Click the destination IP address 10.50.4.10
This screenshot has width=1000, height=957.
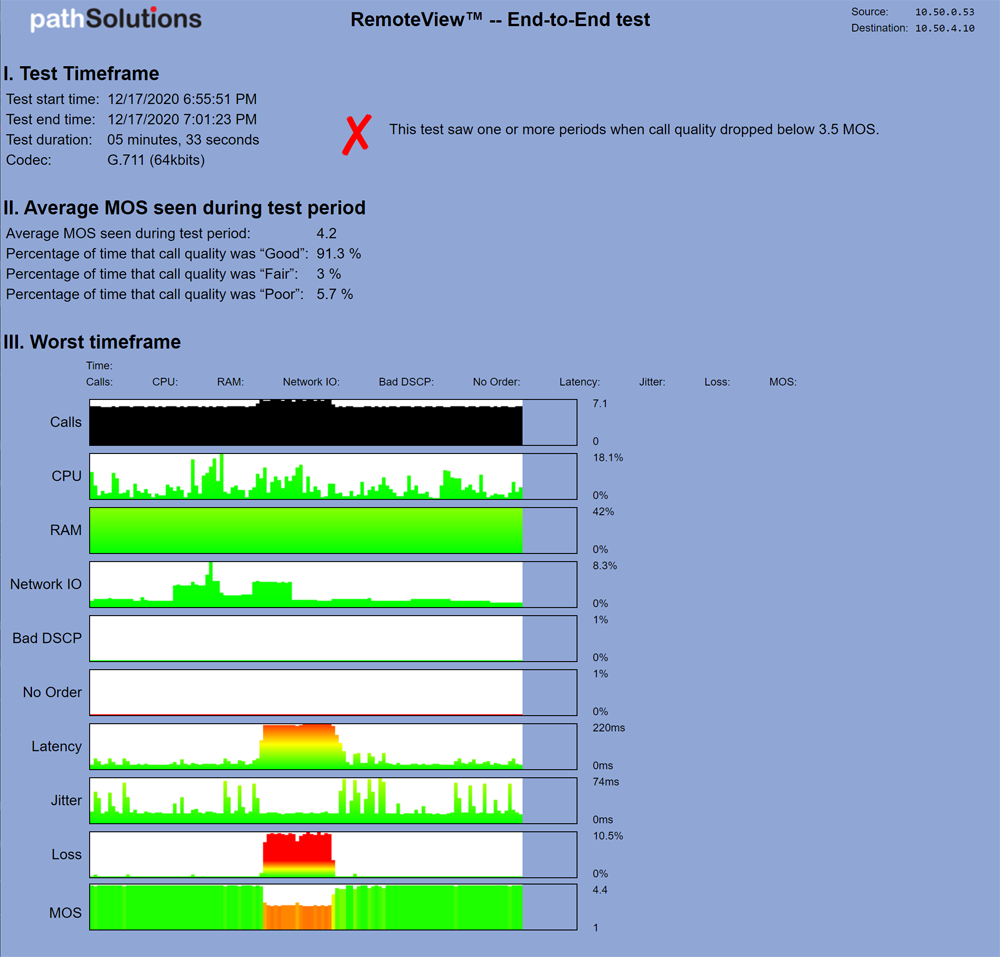944,28
